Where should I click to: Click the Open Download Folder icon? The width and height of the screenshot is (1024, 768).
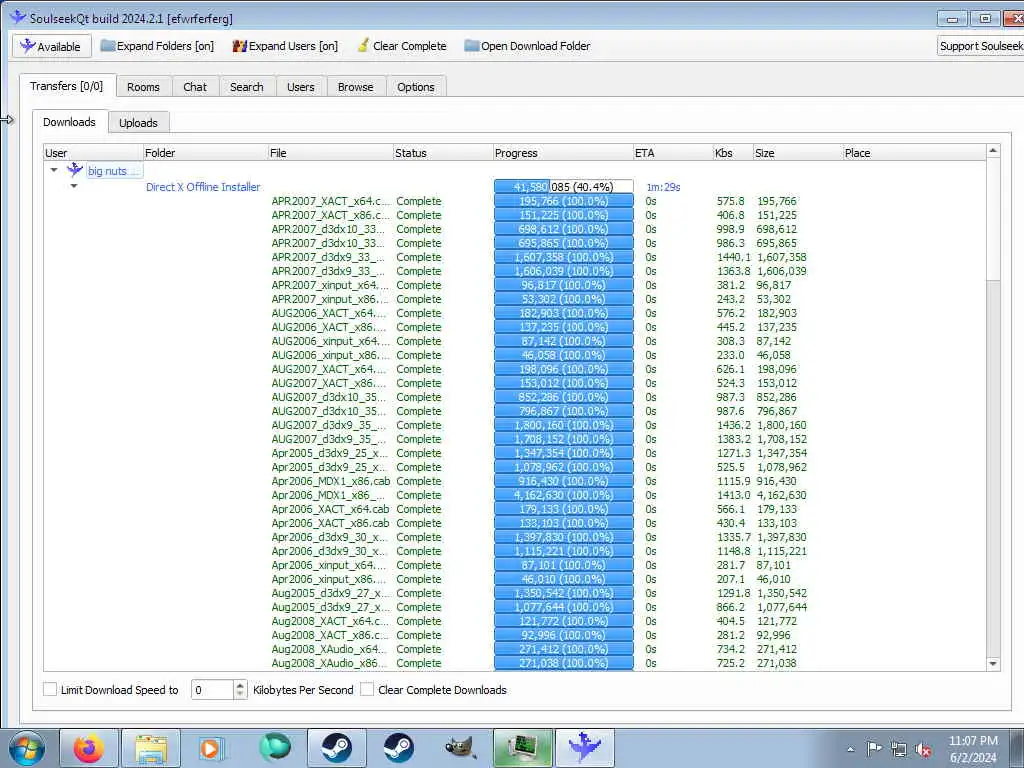472,46
